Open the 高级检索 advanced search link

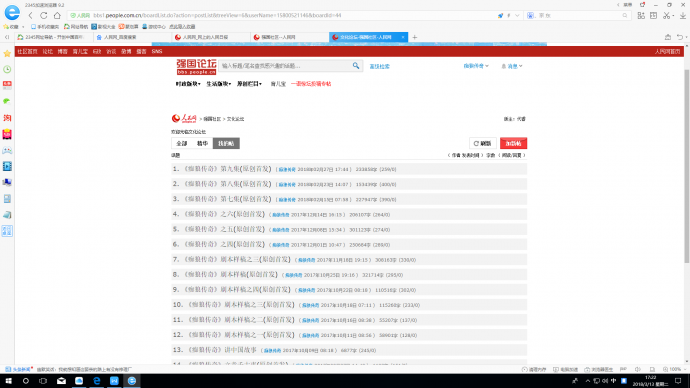point(379,66)
